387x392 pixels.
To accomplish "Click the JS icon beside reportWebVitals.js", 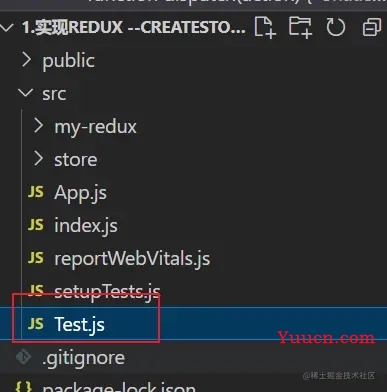I will tap(36, 258).
